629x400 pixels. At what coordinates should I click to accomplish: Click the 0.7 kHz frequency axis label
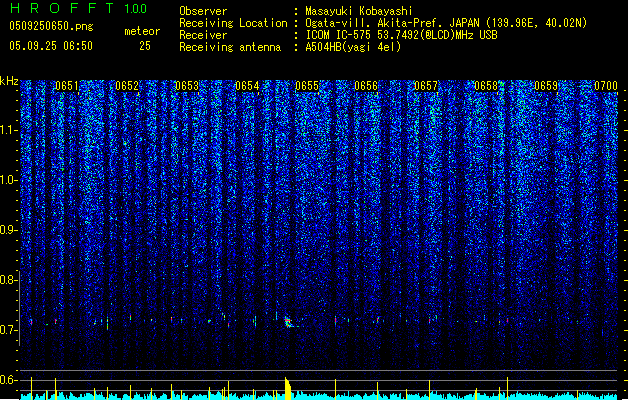pos(8,330)
